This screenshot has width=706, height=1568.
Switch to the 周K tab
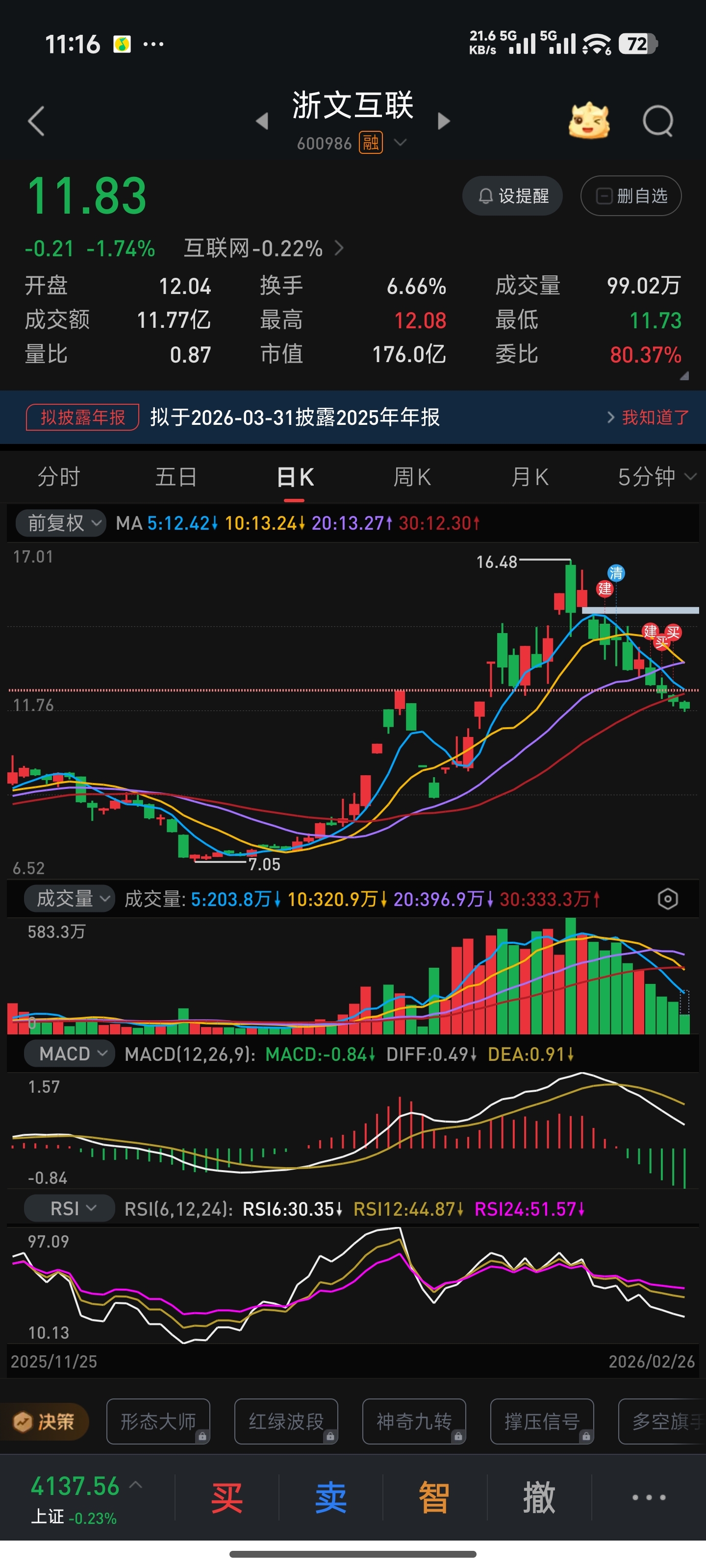pyautogui.click(x=412, y=477)
